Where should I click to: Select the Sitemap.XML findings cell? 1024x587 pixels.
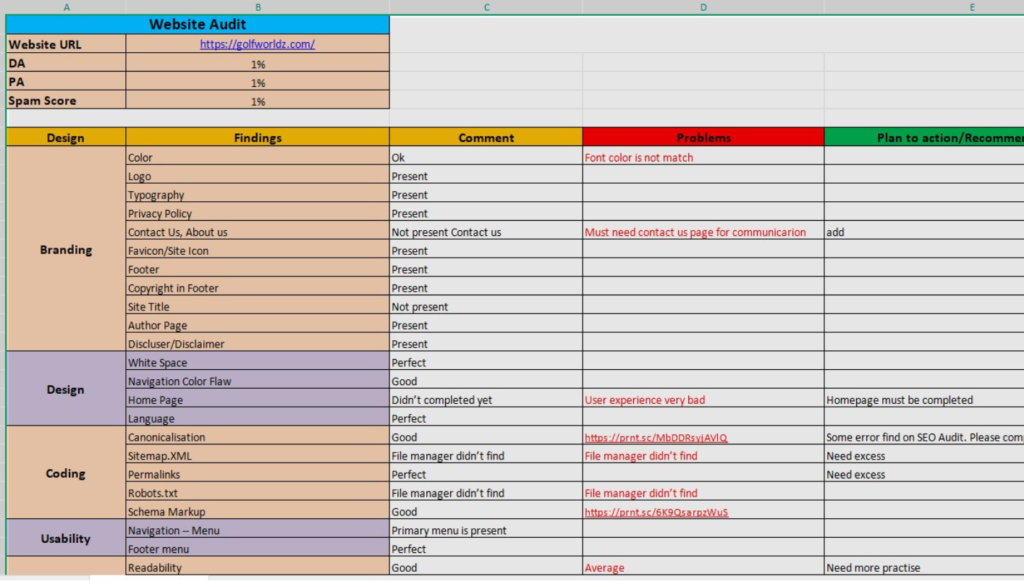click(x=257, y=456)
